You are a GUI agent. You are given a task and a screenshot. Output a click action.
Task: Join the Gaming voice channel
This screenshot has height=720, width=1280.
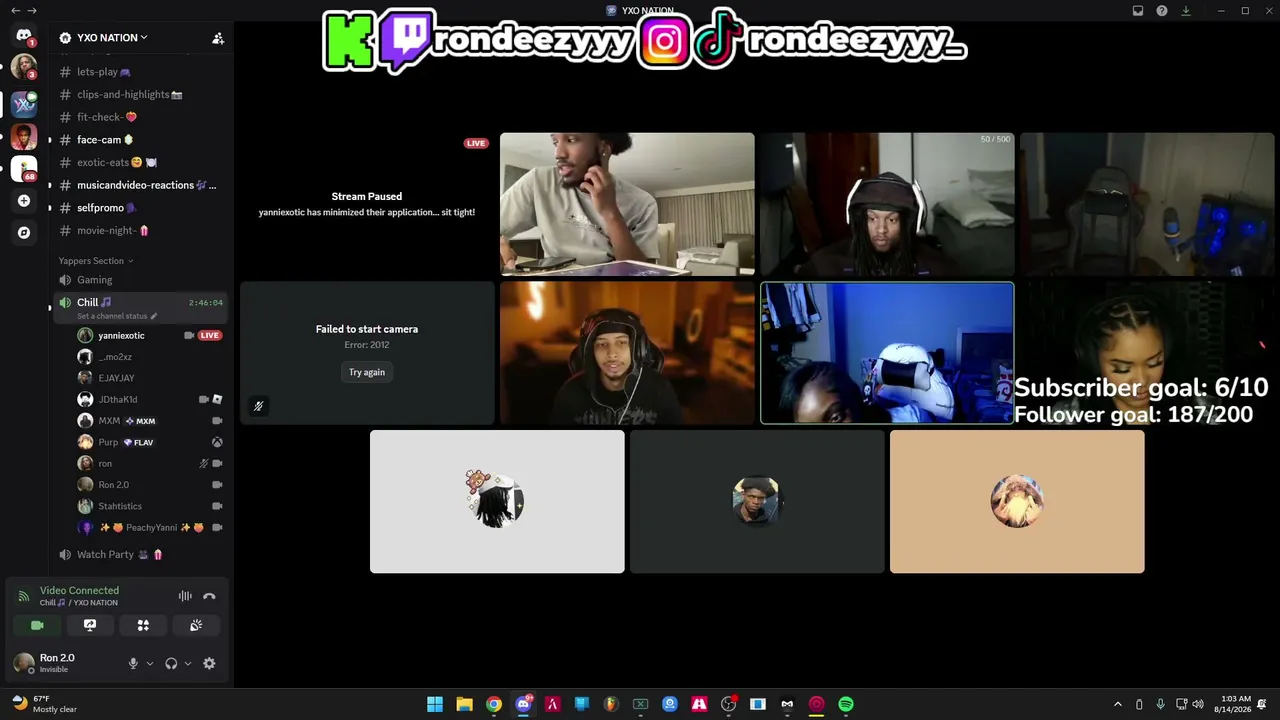(140, 280)
